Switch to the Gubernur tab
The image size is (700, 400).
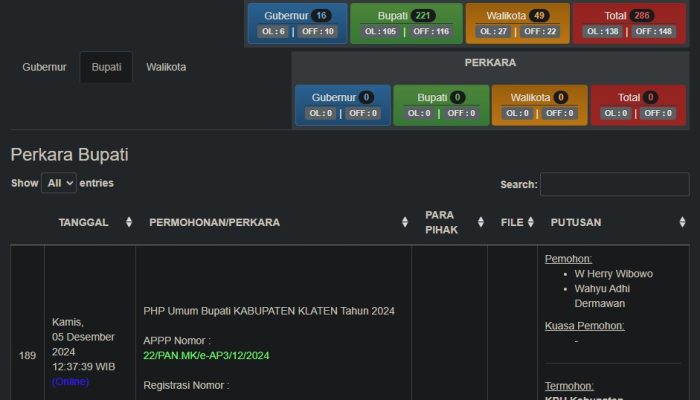44,67
